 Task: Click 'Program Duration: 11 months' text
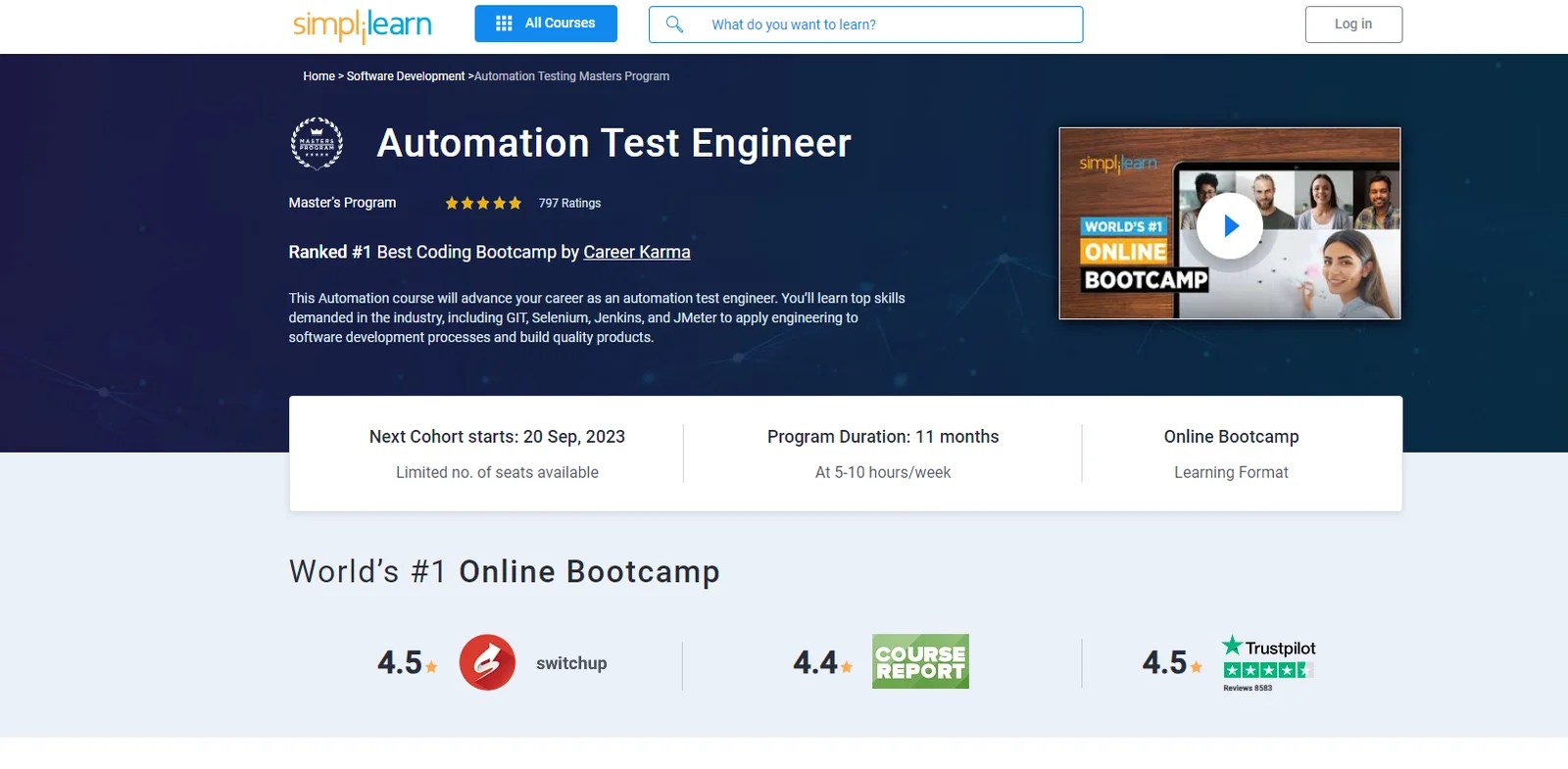(x=883, y=437)
